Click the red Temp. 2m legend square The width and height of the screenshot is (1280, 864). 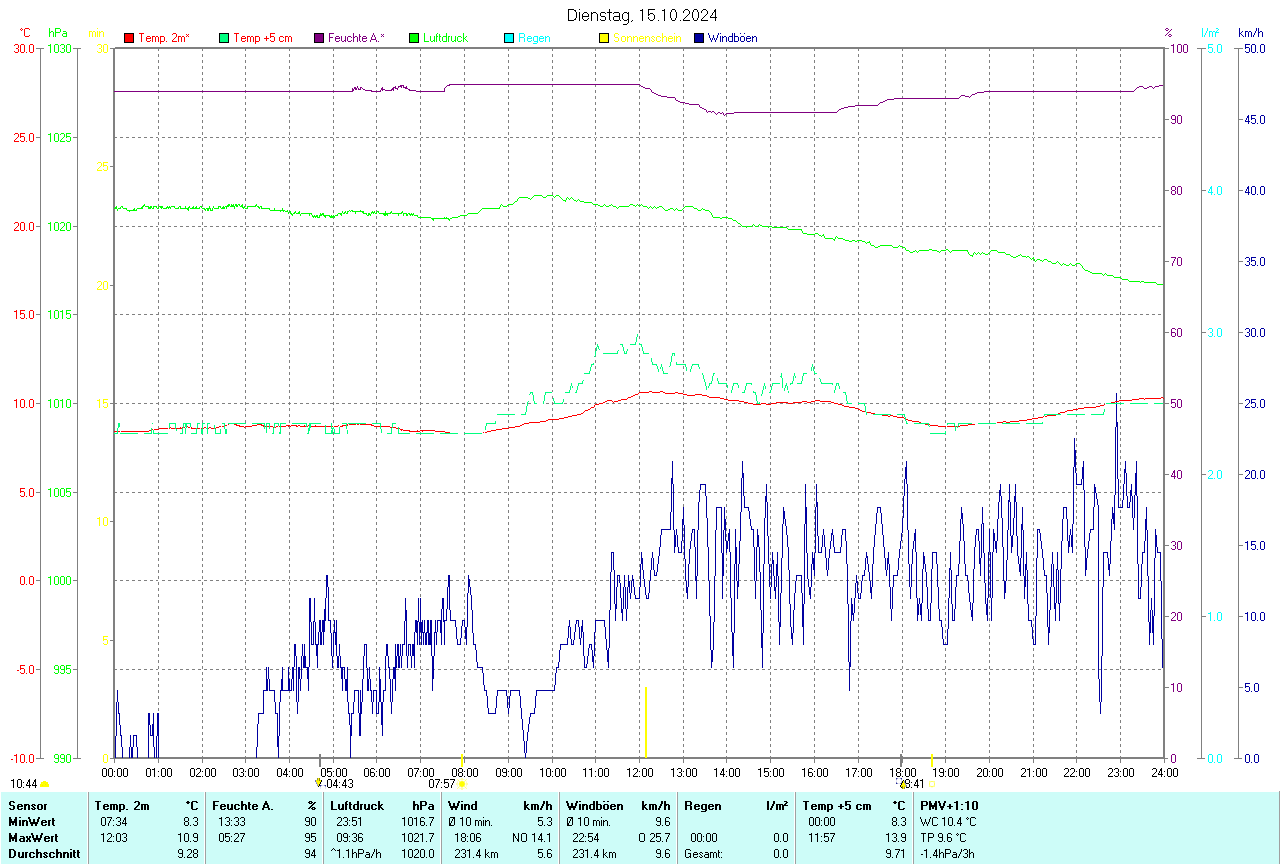point(129,38)
